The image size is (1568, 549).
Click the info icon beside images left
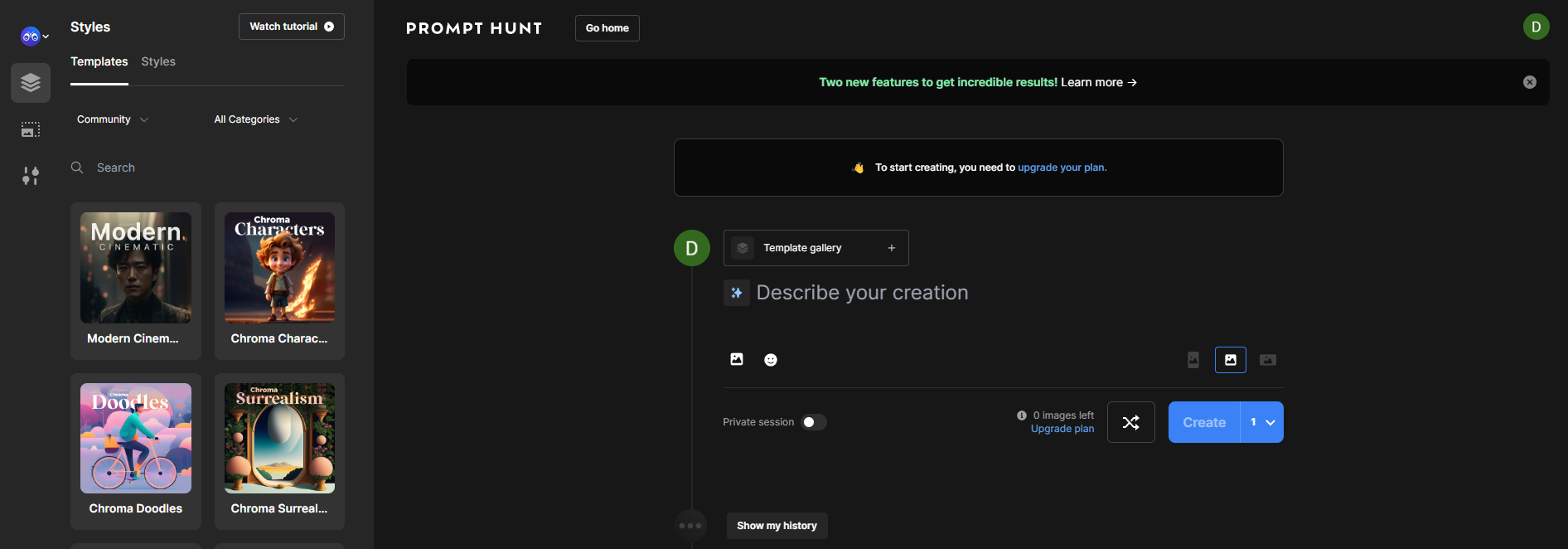(x=1022, y=415)
